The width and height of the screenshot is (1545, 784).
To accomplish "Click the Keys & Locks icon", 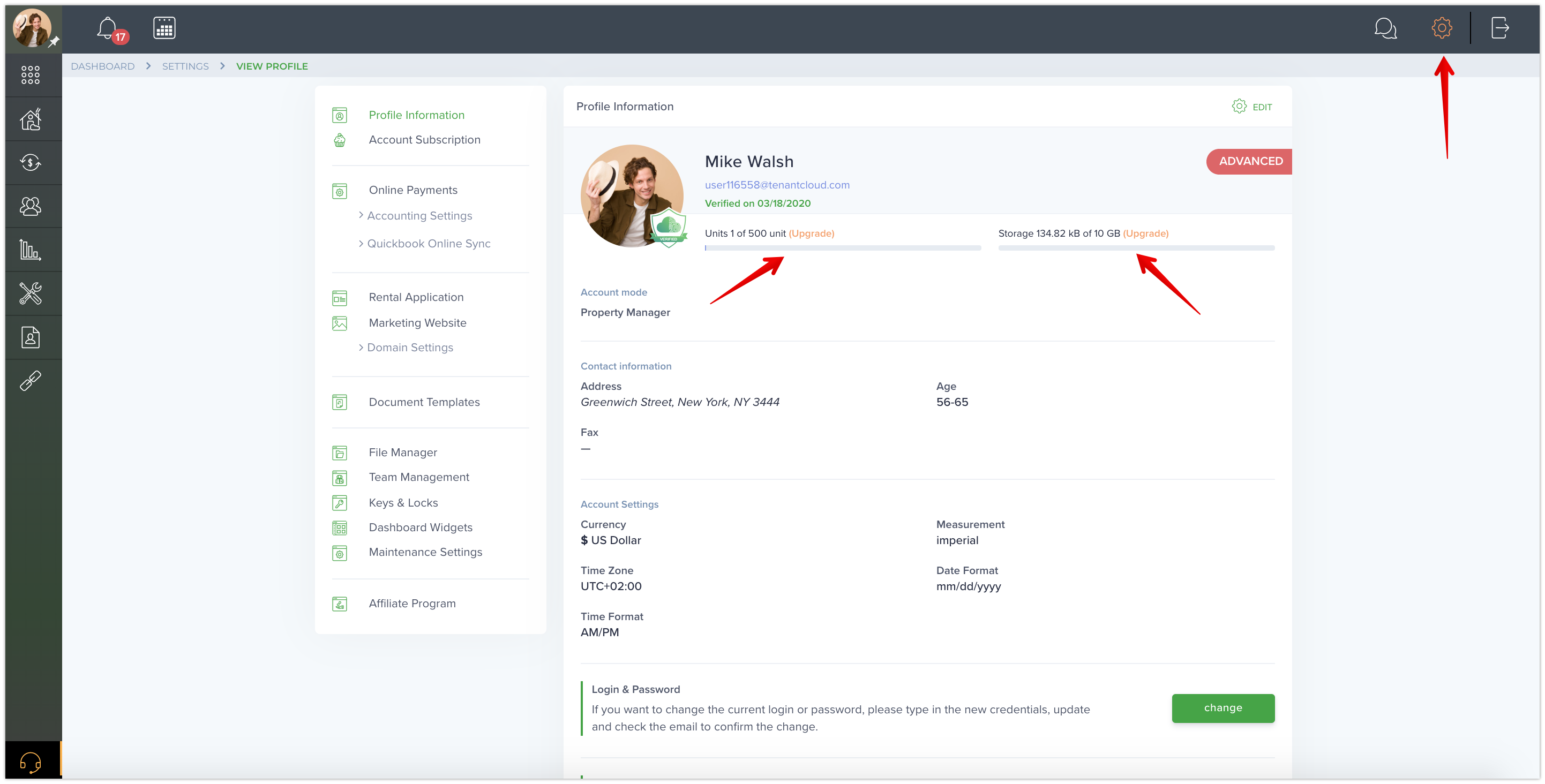I will point(340,503).
